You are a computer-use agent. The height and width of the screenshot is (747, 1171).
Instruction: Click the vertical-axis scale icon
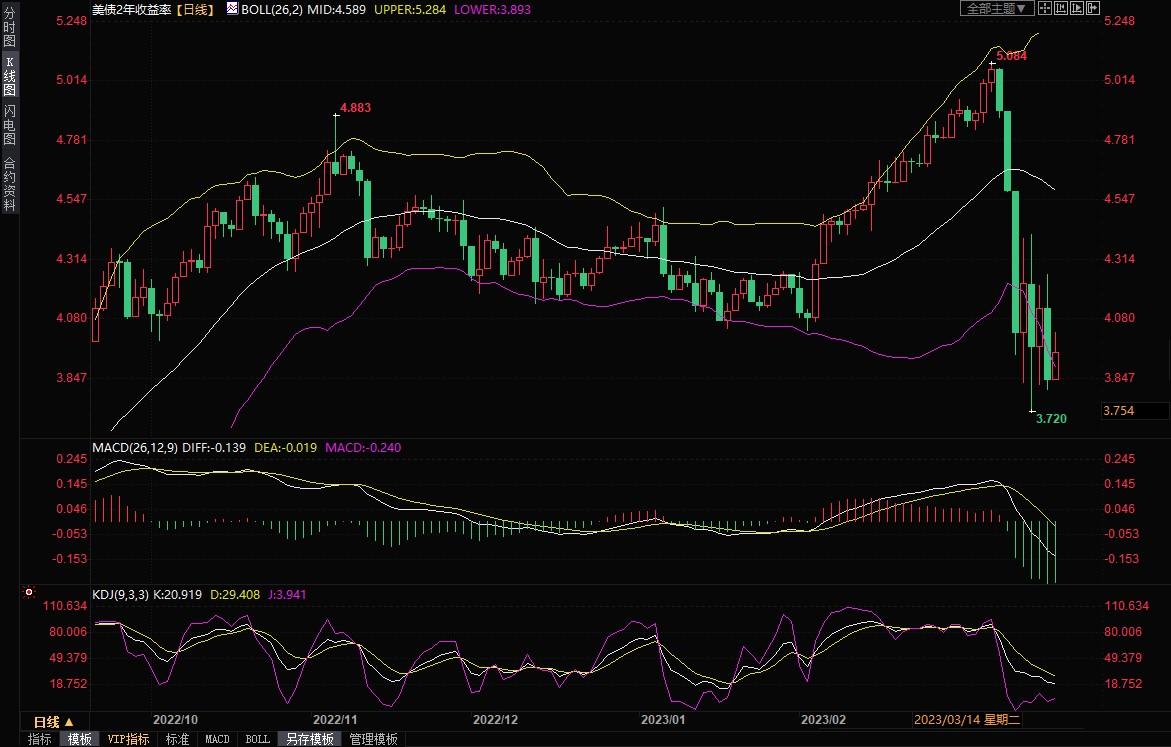click(1060, 8)
